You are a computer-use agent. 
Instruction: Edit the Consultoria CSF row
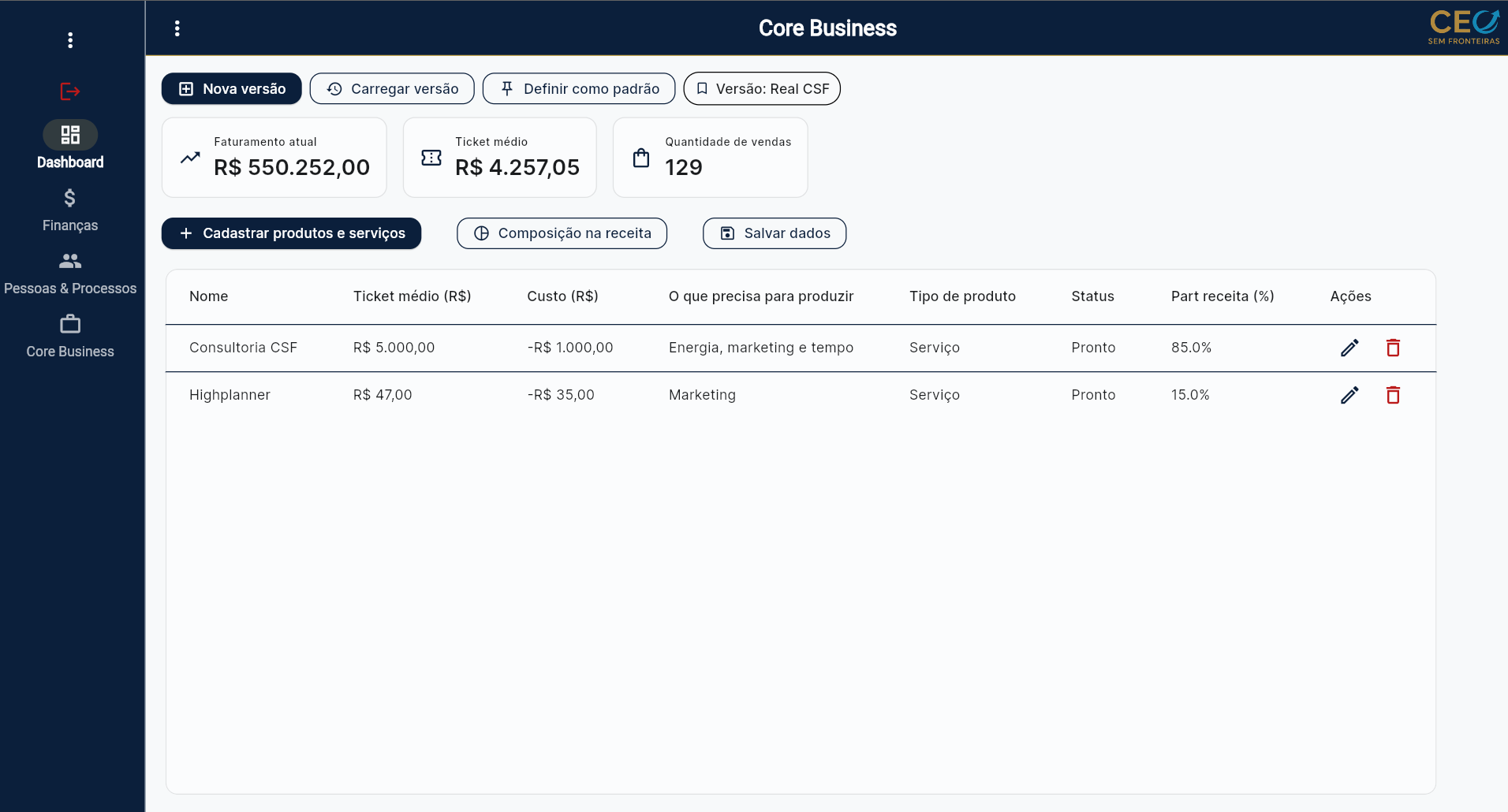(1349, 348)
